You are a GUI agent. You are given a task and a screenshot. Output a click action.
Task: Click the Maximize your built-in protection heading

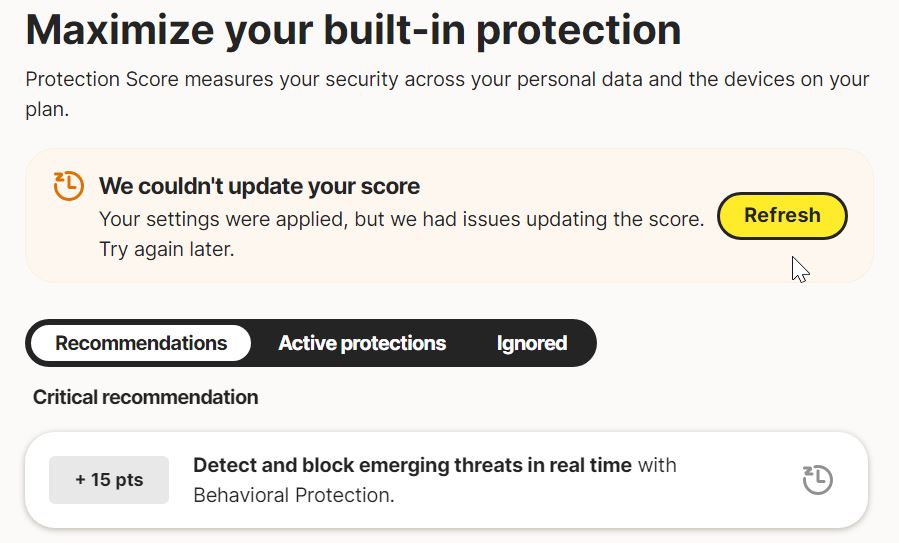point(353,31)
